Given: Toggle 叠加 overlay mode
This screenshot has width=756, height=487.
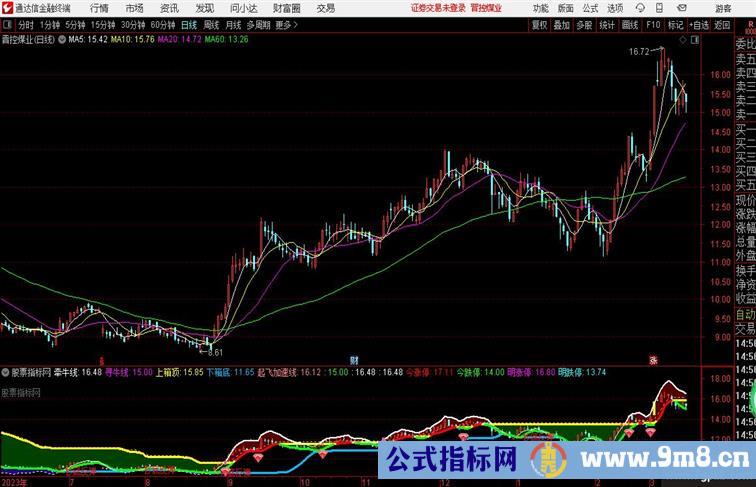Looking at the screenshot, I should (x=561, y=25).
